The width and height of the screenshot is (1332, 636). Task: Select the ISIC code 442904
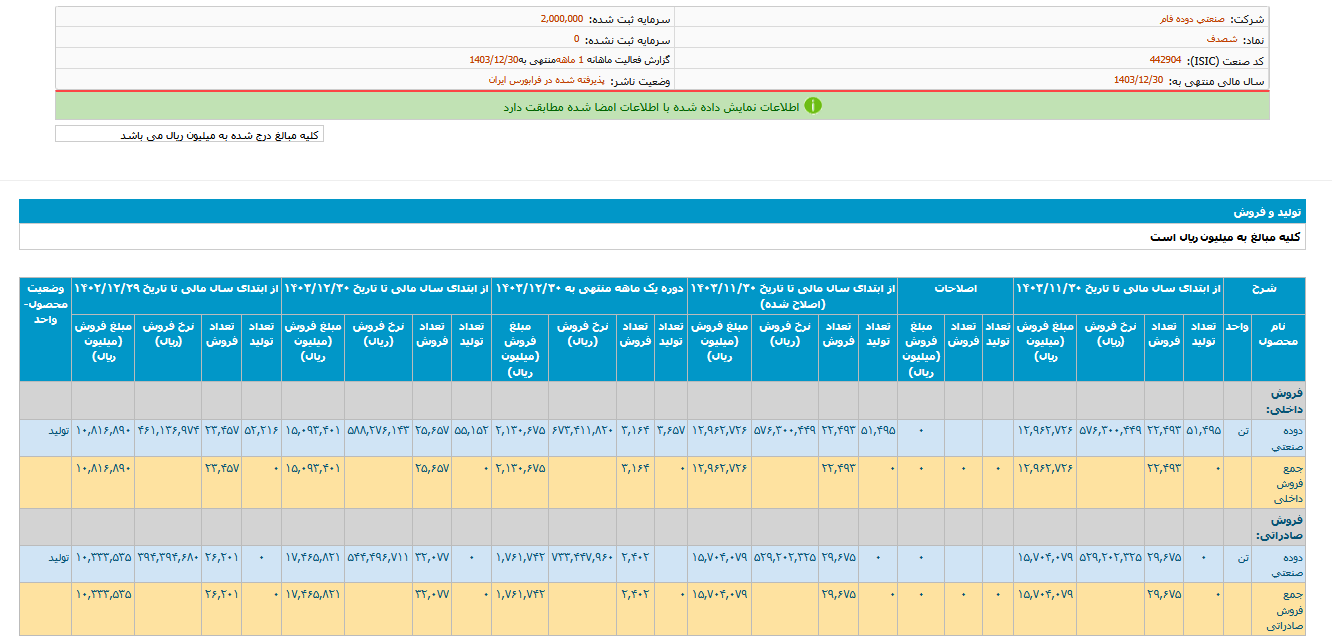[1165, 60]
